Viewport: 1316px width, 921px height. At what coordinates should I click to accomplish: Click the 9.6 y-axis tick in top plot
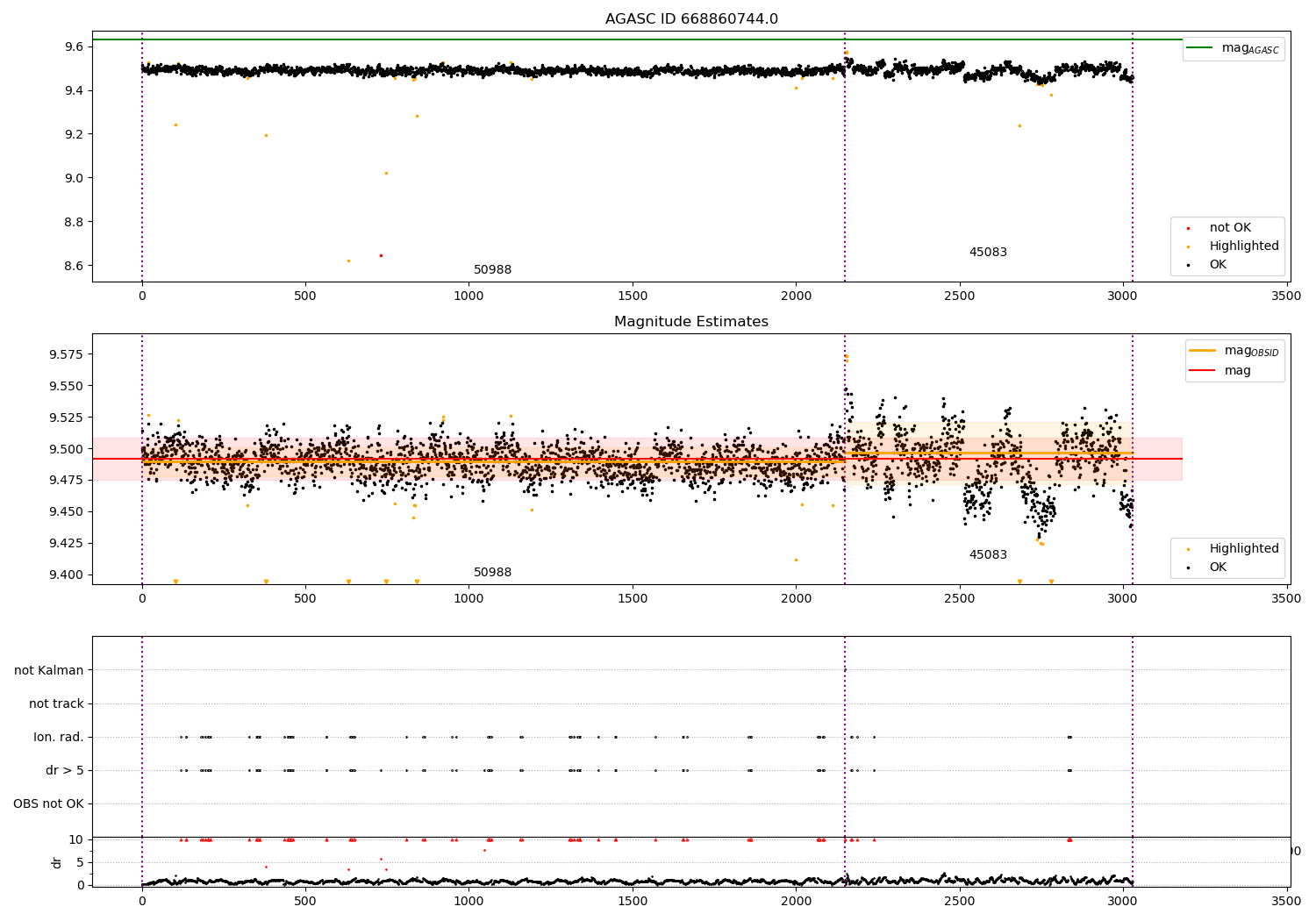tap(74, 46)
